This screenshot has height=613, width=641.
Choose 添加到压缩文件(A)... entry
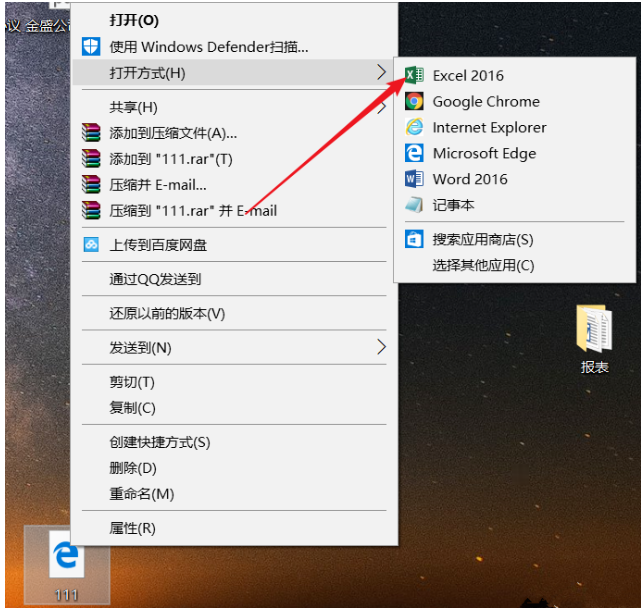234,133
